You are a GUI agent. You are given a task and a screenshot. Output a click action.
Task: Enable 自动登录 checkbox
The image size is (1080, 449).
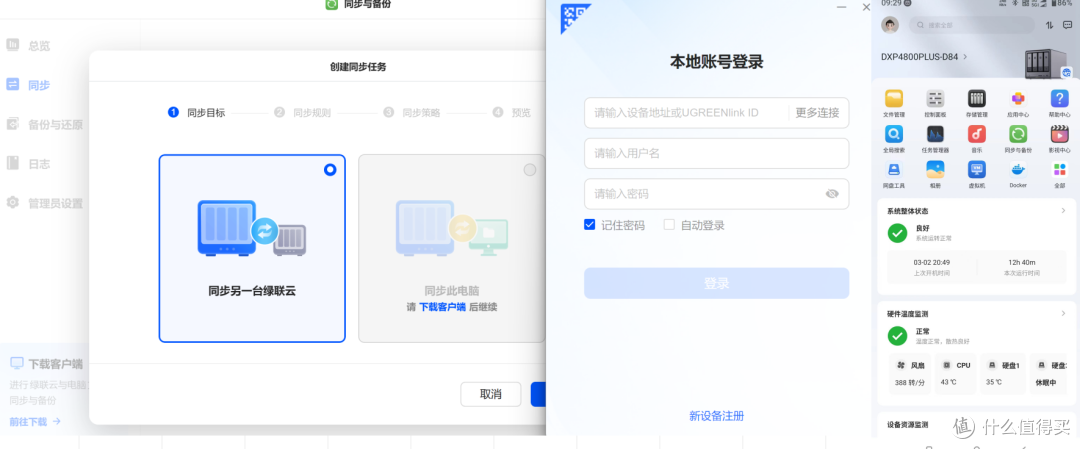coord(669,224)
